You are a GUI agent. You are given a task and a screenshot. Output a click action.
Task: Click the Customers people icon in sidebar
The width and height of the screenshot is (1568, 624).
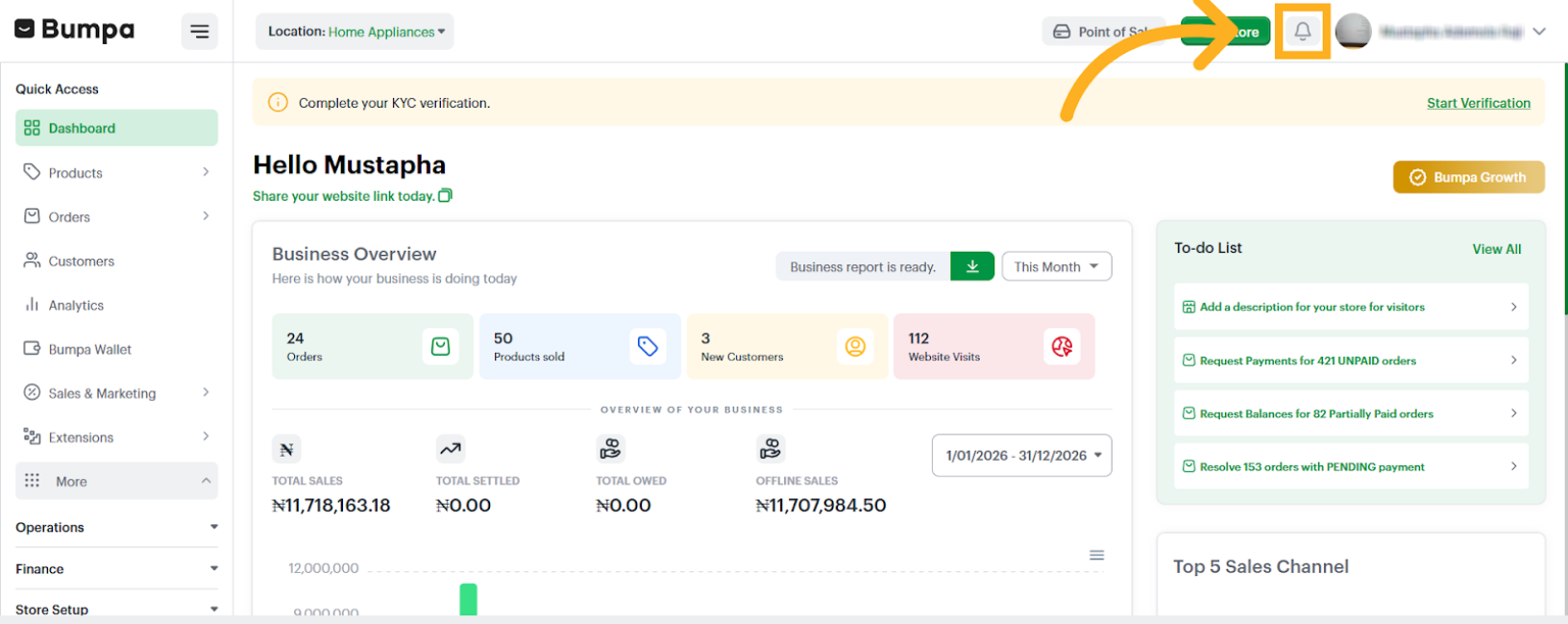click(x=32, y=261)
